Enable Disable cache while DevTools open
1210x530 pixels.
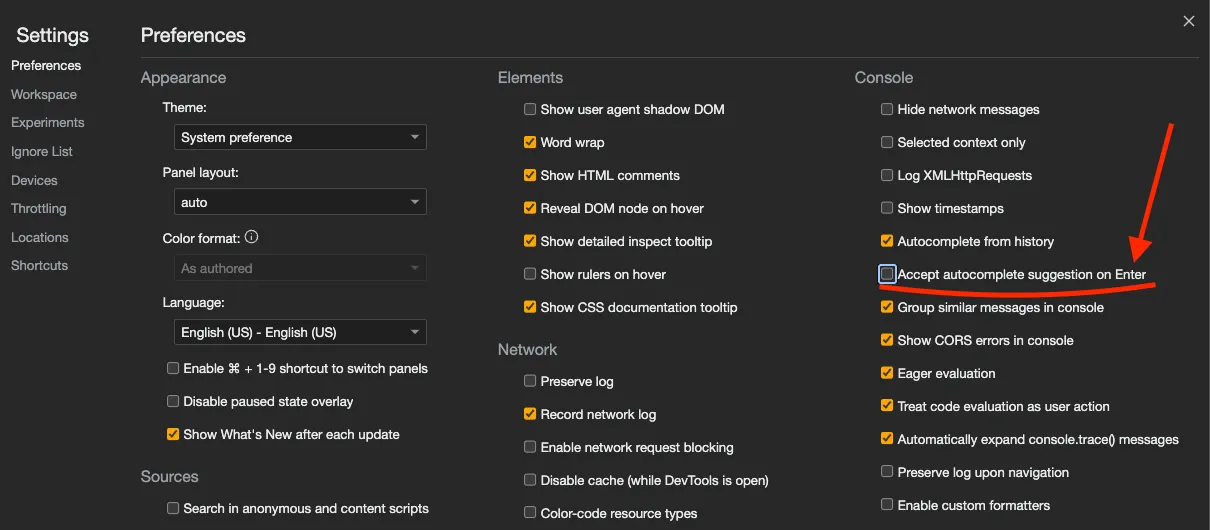click(x=530, y=480)
